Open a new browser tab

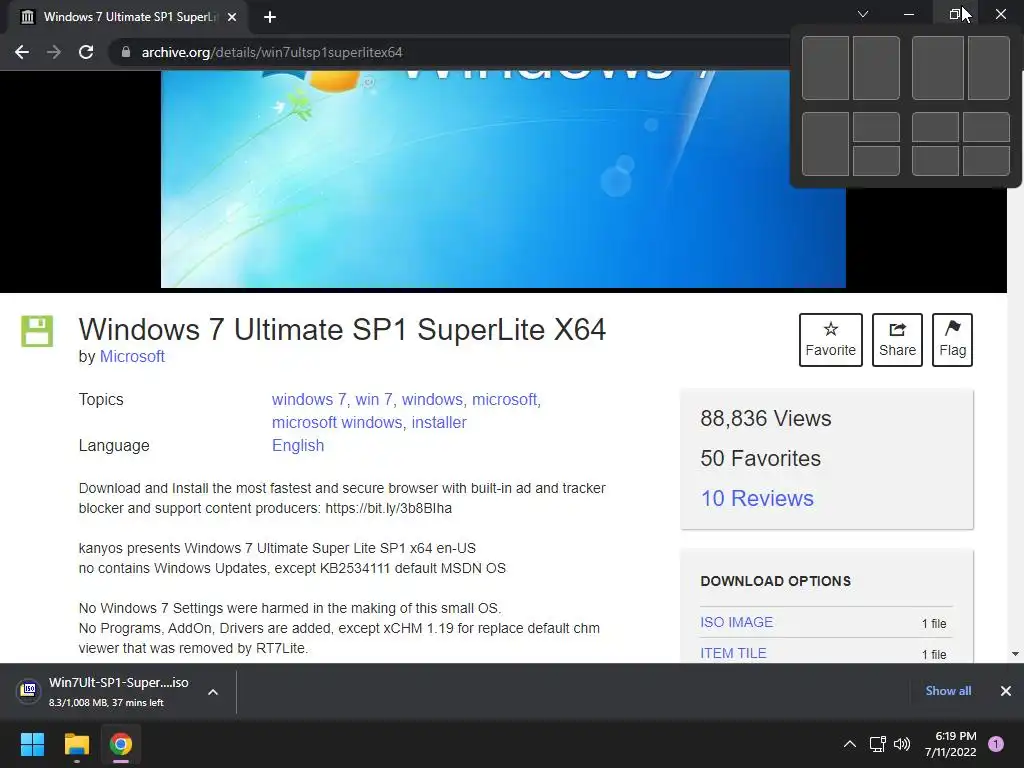[270, 17]
